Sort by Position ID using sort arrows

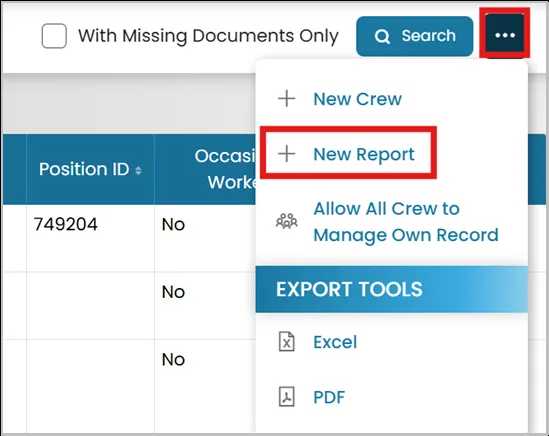tap(138, 171)
